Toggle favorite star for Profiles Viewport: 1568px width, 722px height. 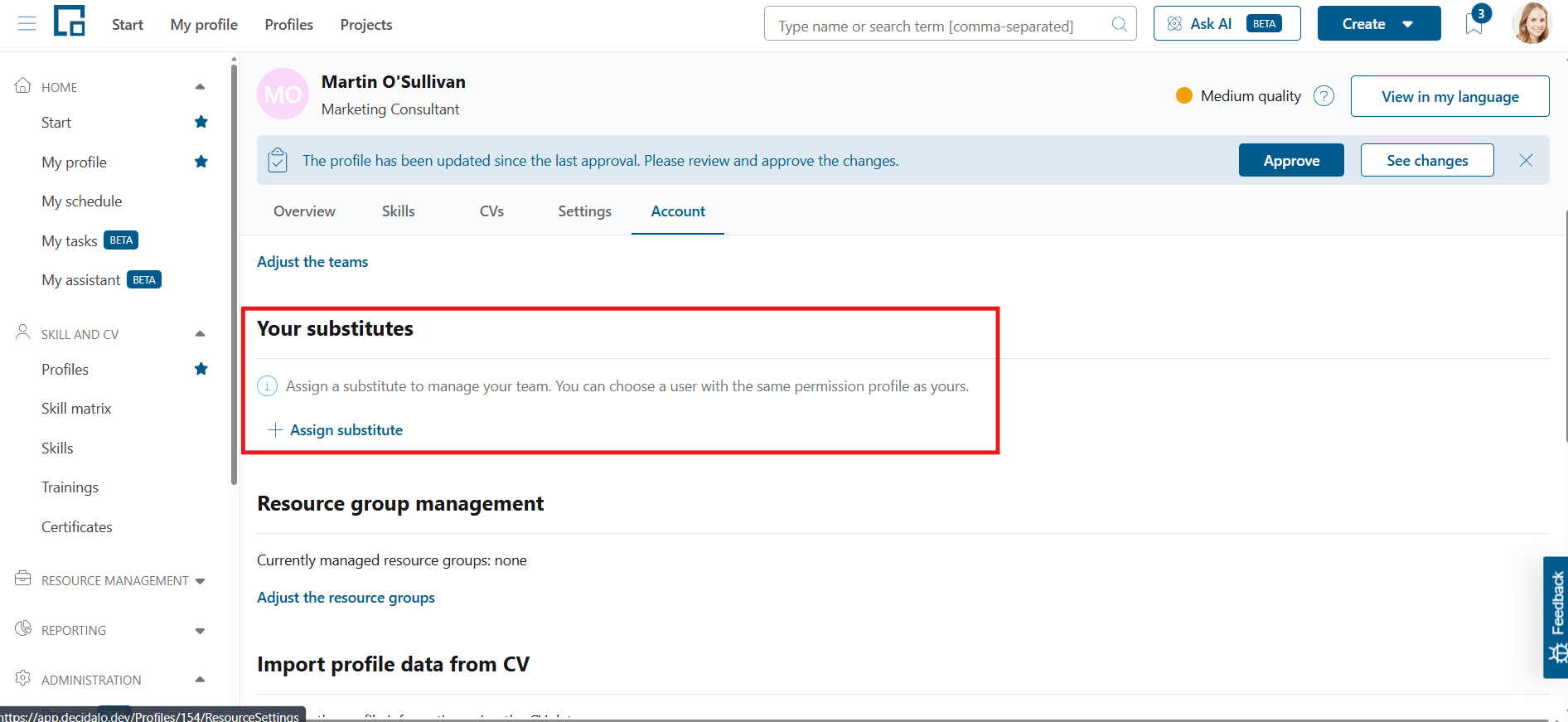(x=201, y=369)
